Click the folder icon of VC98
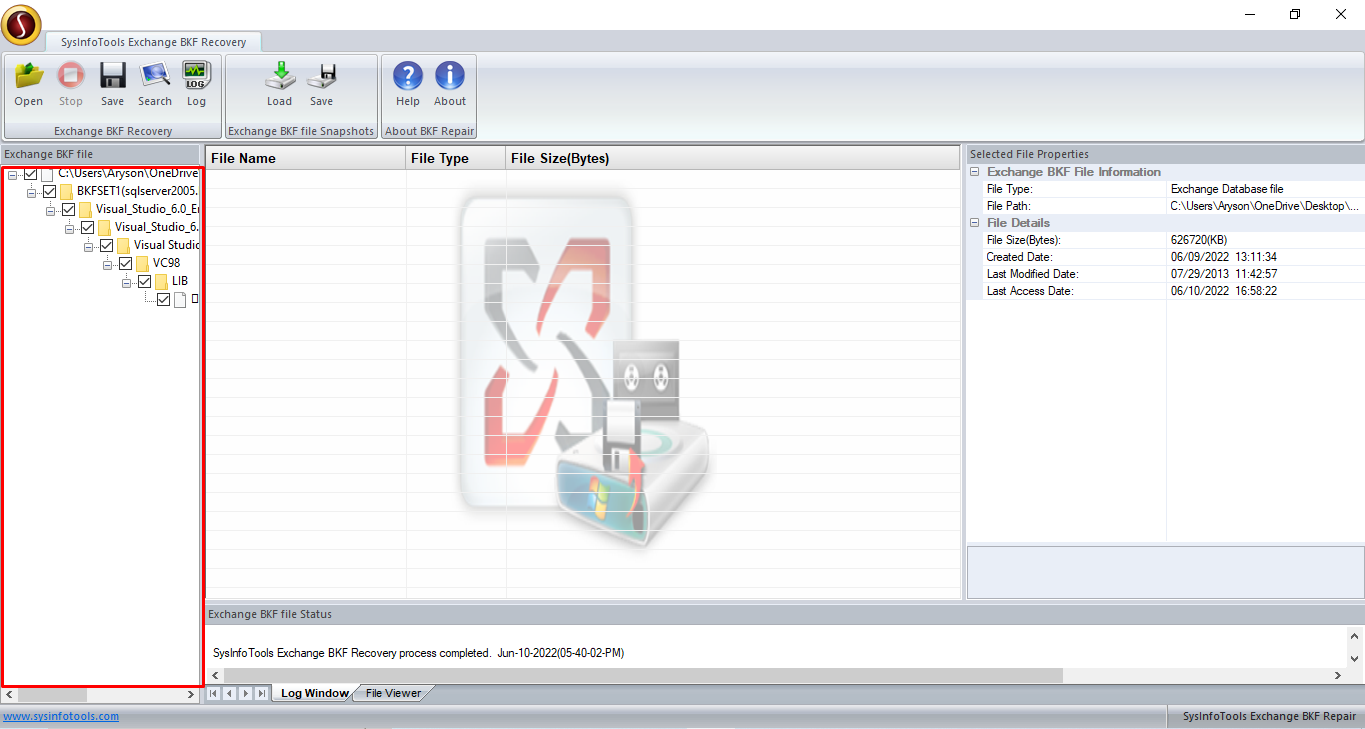This screenshot has width=1365, height=729. click(142, 264)
